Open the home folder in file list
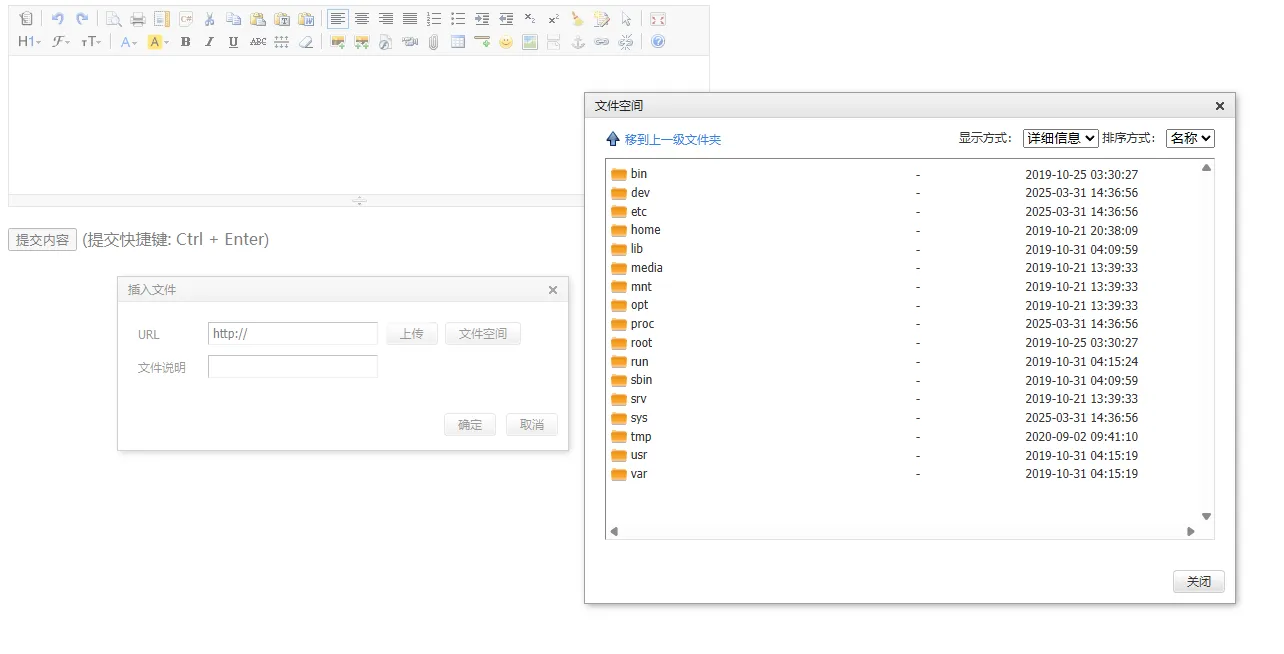 [x=645, y=230]
